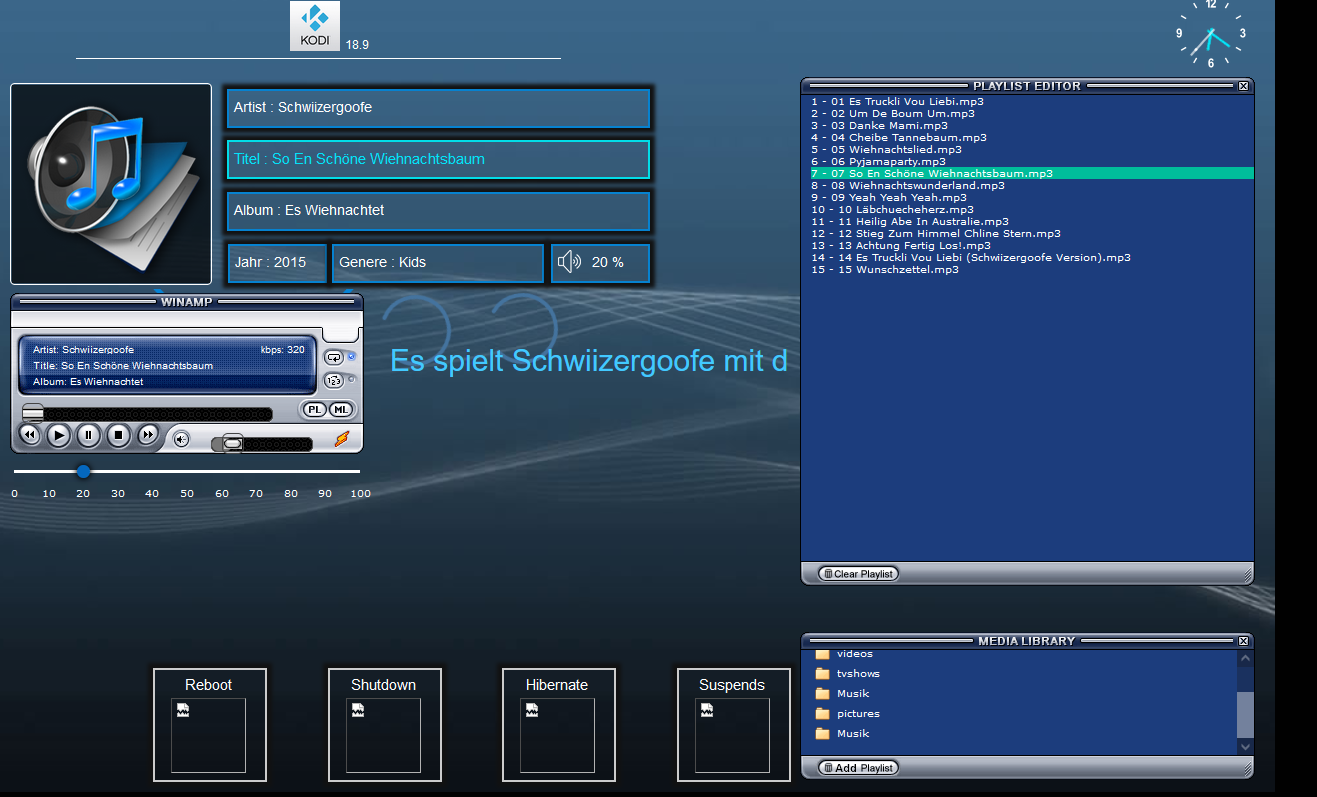This screenshot has width=1317, height=797.
Task: Open the tvshows folder in Media Library
Action: pos(857,674)
